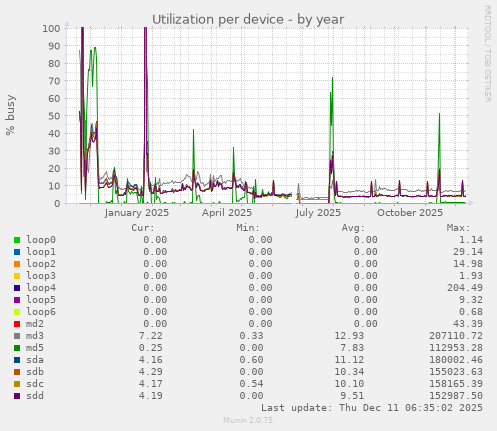Click the sda legend label

click(x=35, y=360)
